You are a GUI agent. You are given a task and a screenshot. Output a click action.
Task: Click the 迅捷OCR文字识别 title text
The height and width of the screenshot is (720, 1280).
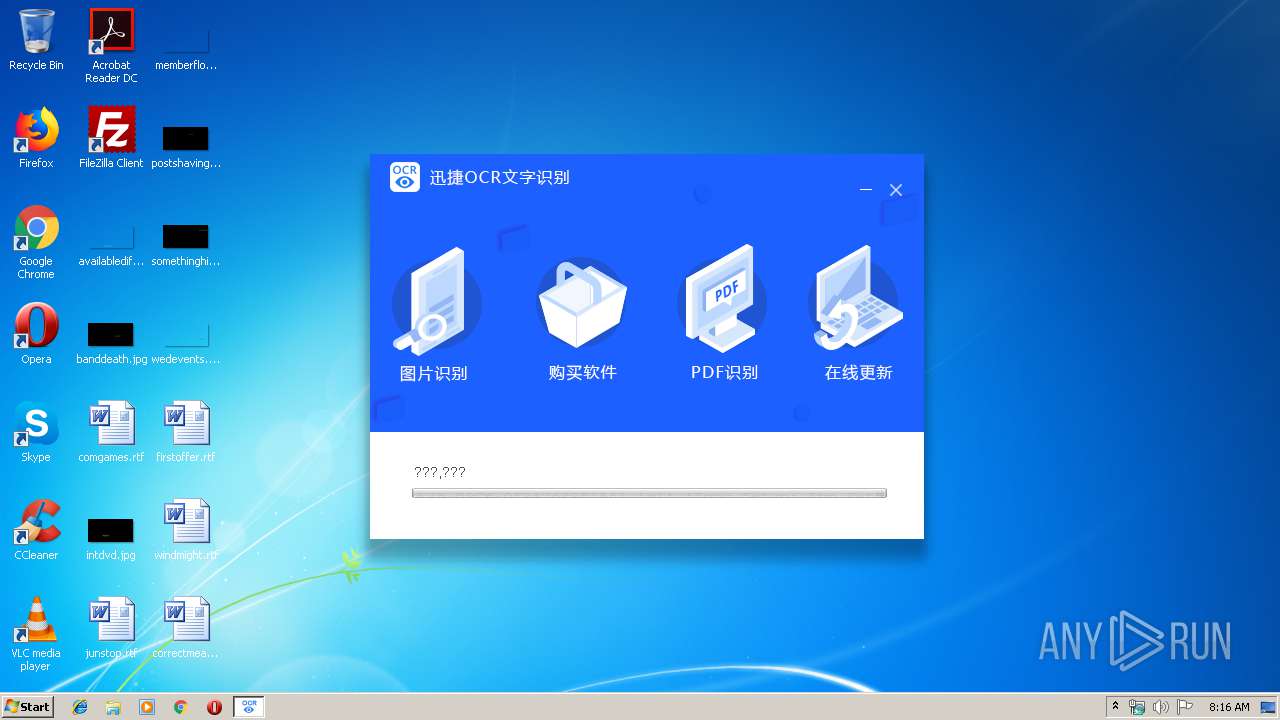click(x=500, y=177)
